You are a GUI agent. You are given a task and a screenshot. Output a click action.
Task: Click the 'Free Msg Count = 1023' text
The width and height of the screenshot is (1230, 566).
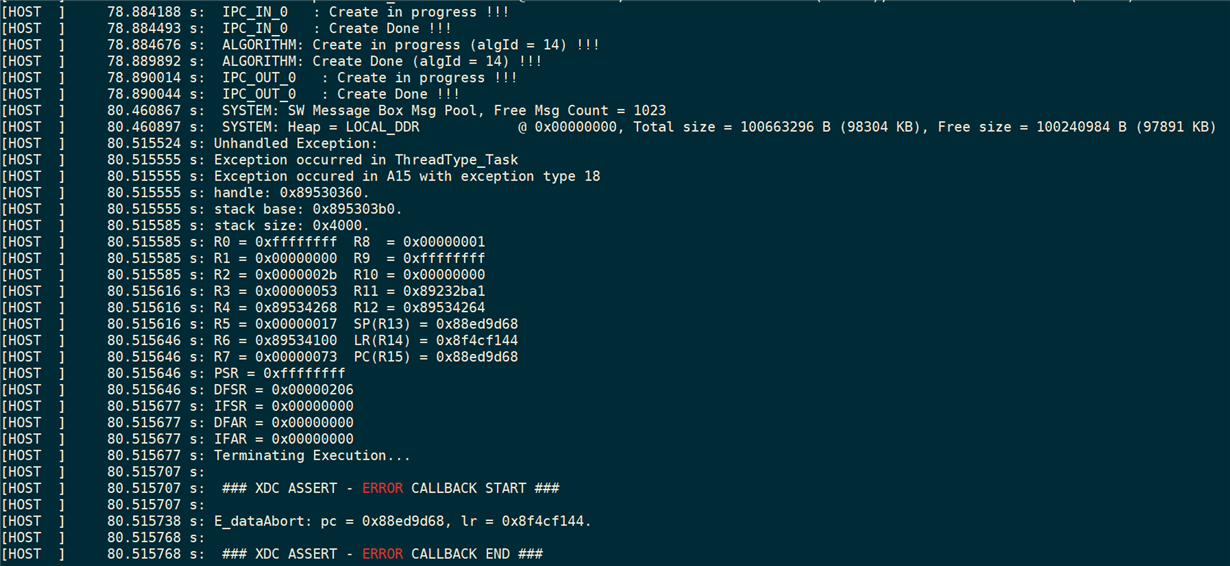(x=580, y=110)
